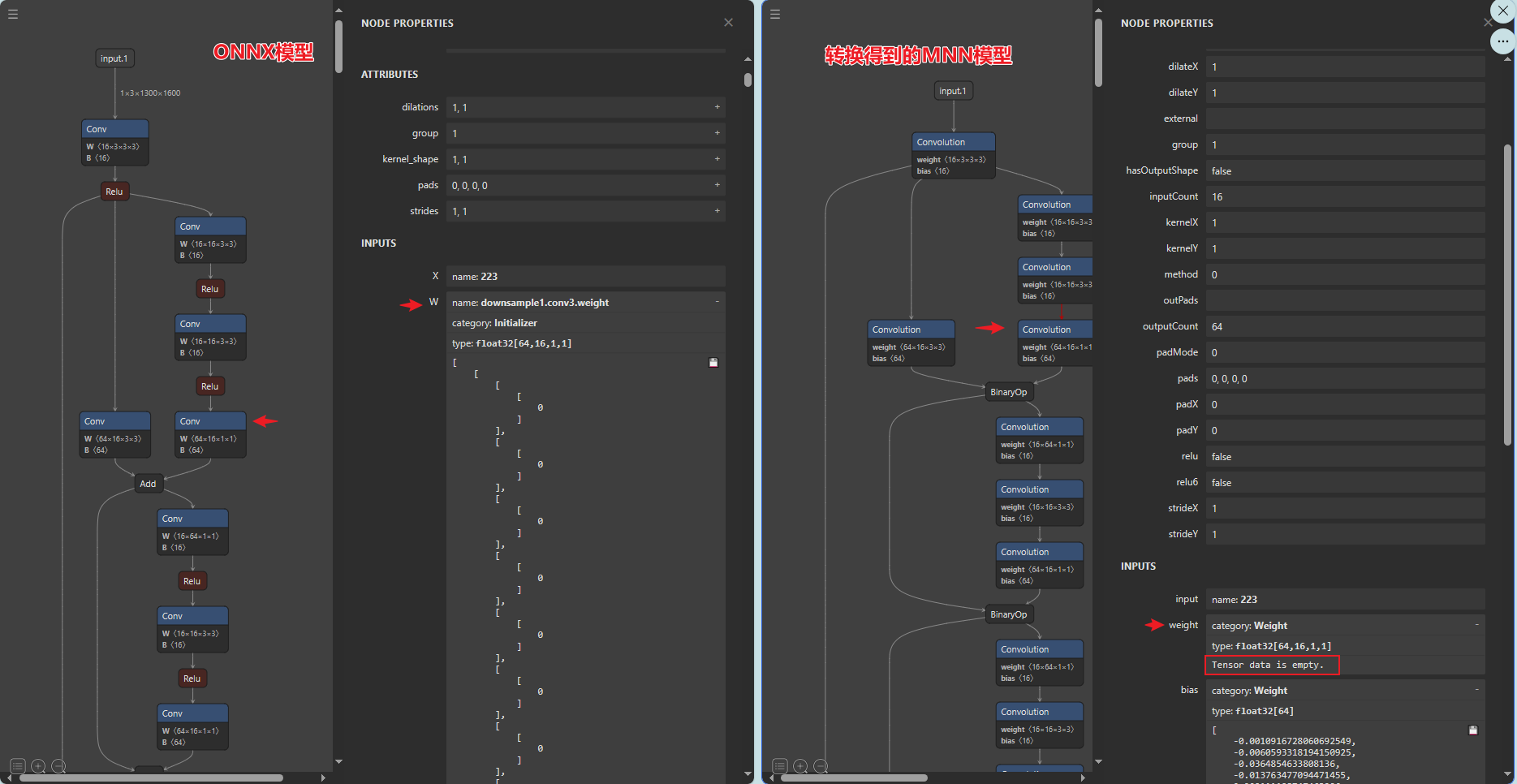Select MNN Convolution with weight 16×64×1×1 below BinaryOp
Image resolution: width=1517 pixels, height=784 pixels.
pyautogui.click(x=1040, y=440)
